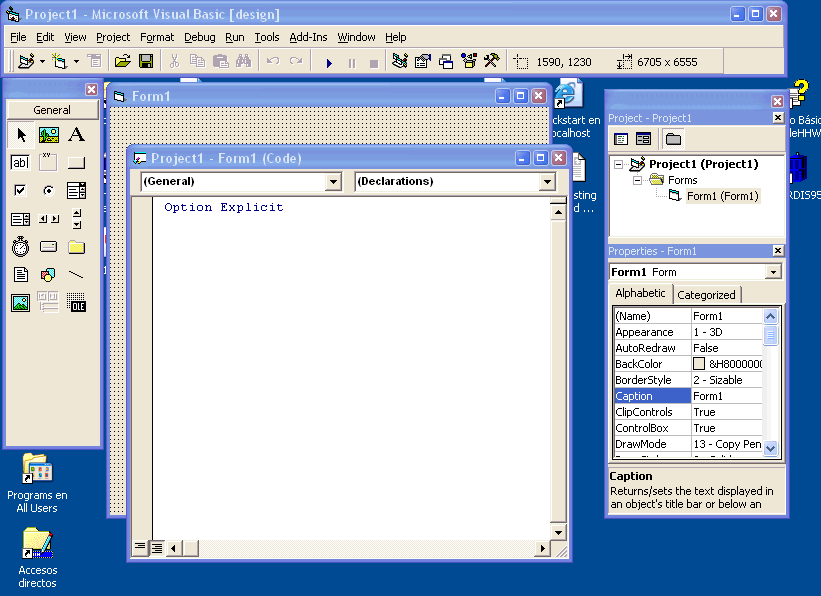
Task: Pick the OptionButton control from the toolbox
Action: [48, 190]
